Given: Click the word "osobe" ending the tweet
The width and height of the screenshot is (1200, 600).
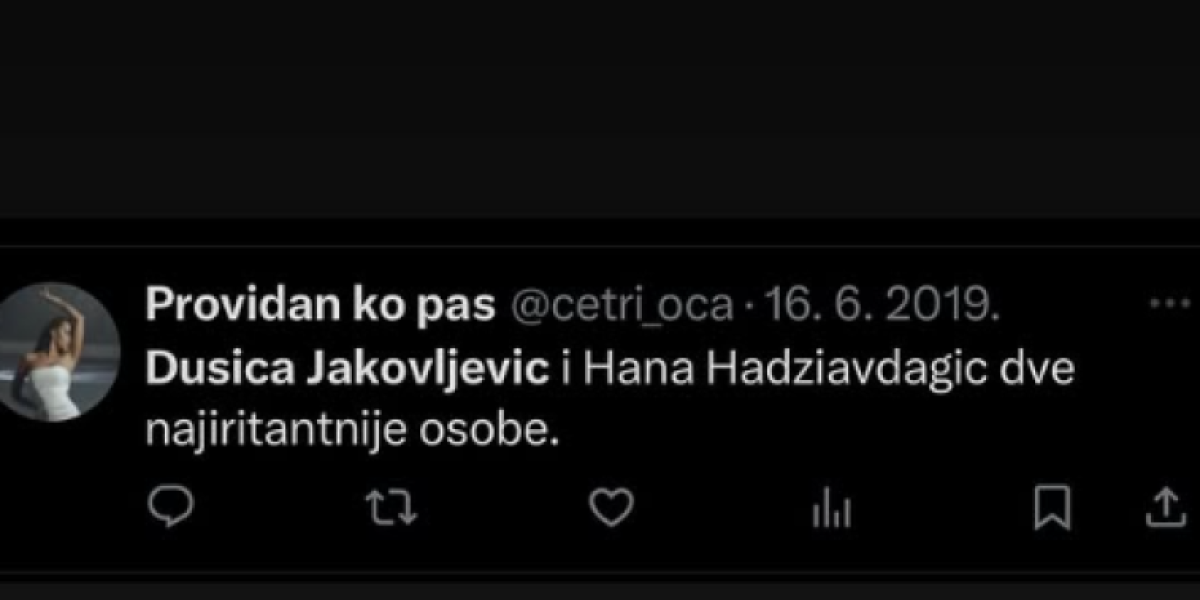Looking at the screenshot, I should coord(503,432).
